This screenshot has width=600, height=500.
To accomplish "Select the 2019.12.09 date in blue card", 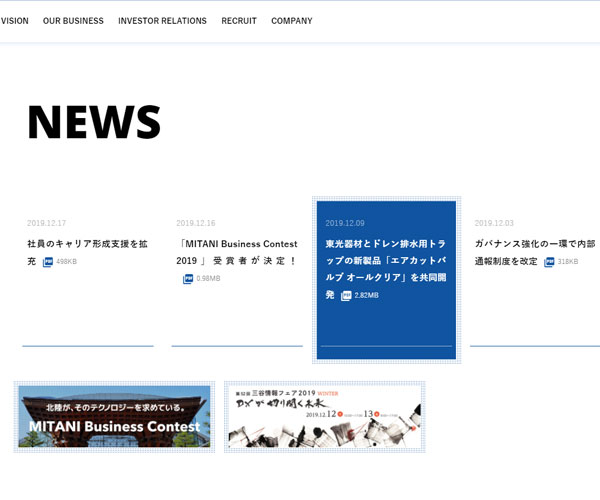I will [345, 223].
